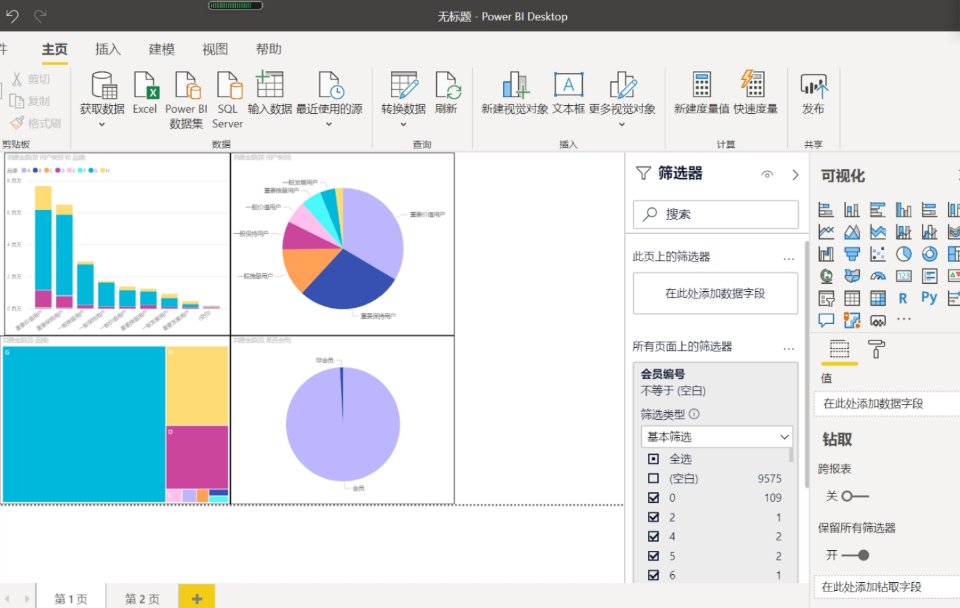Create a new visual via 新建视觉对象
The height and width of the screenshot is (608, 960).
[516, 85]
